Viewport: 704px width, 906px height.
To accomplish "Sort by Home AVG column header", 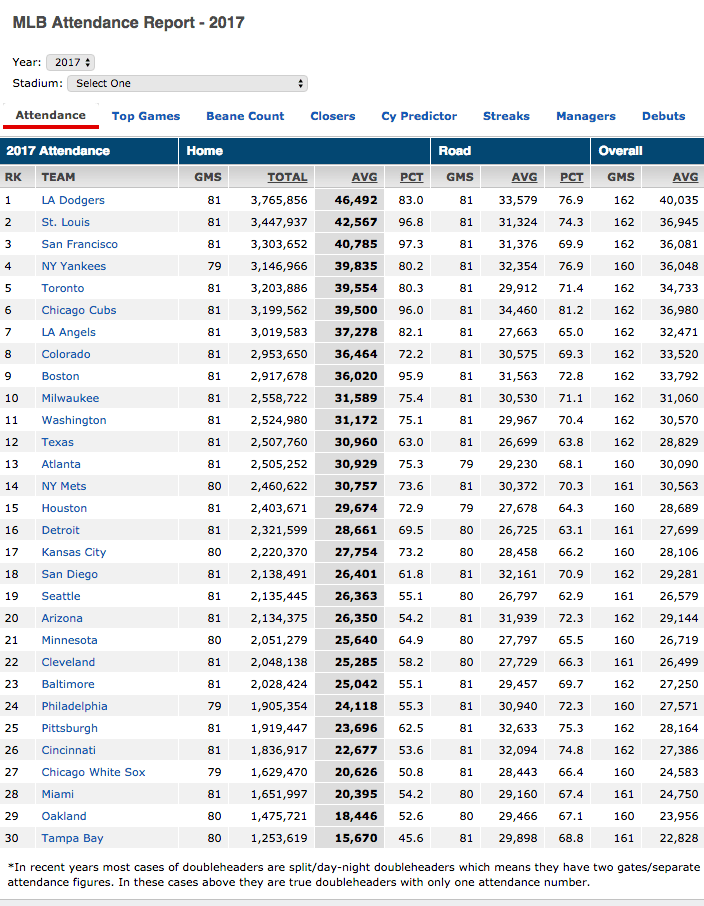I will click(x=365, y=177).
